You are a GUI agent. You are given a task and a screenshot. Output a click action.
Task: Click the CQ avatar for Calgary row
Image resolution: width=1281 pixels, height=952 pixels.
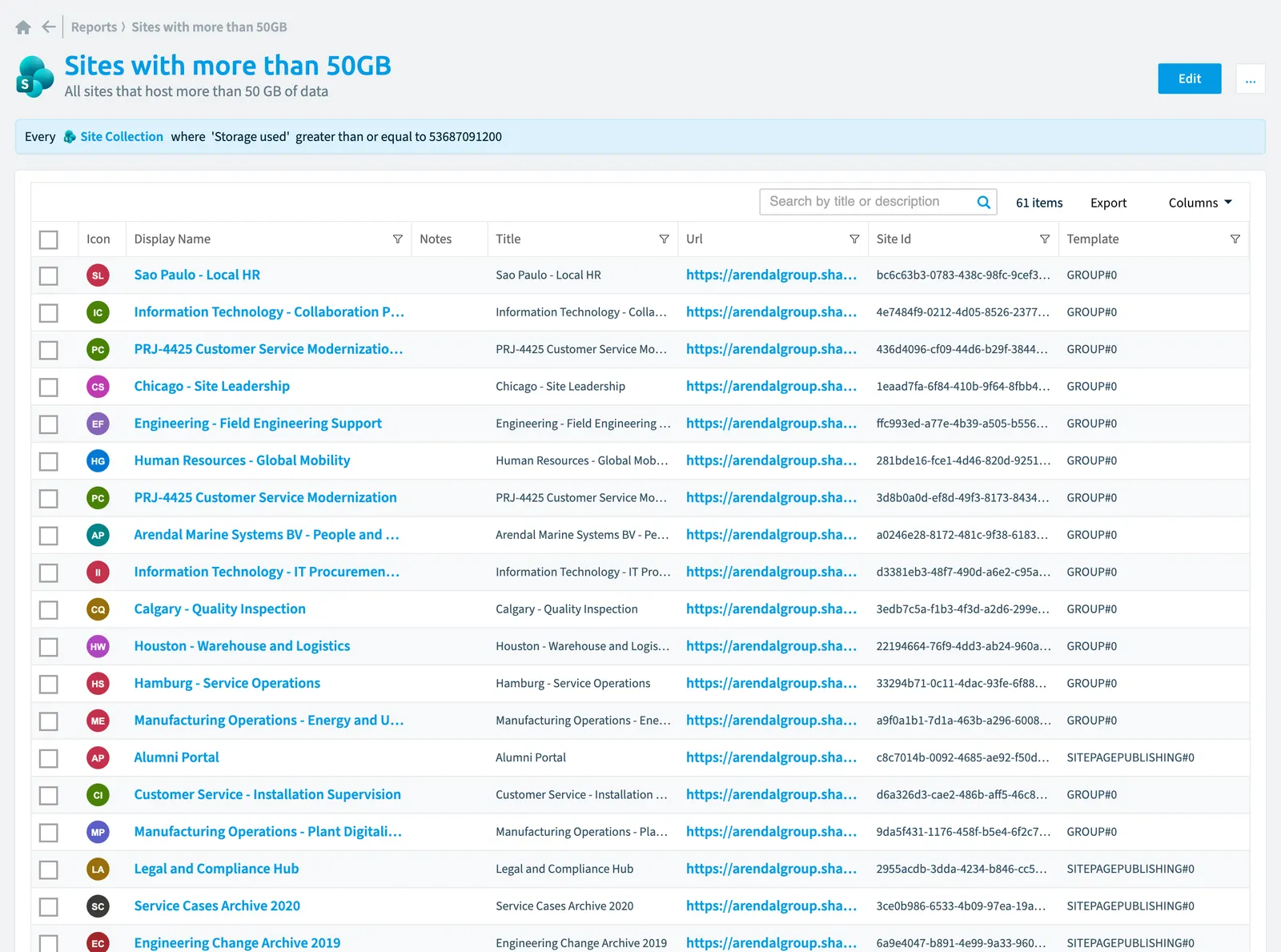point(98,609)
